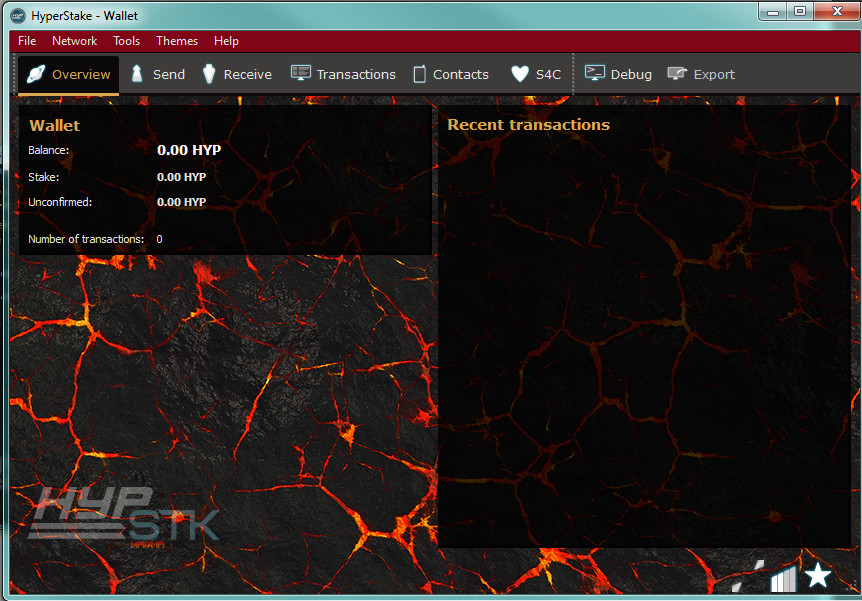Viewport: 862px width, 601px height.
Task: Click the Wallet heading
Action: (x=55, y=125)
